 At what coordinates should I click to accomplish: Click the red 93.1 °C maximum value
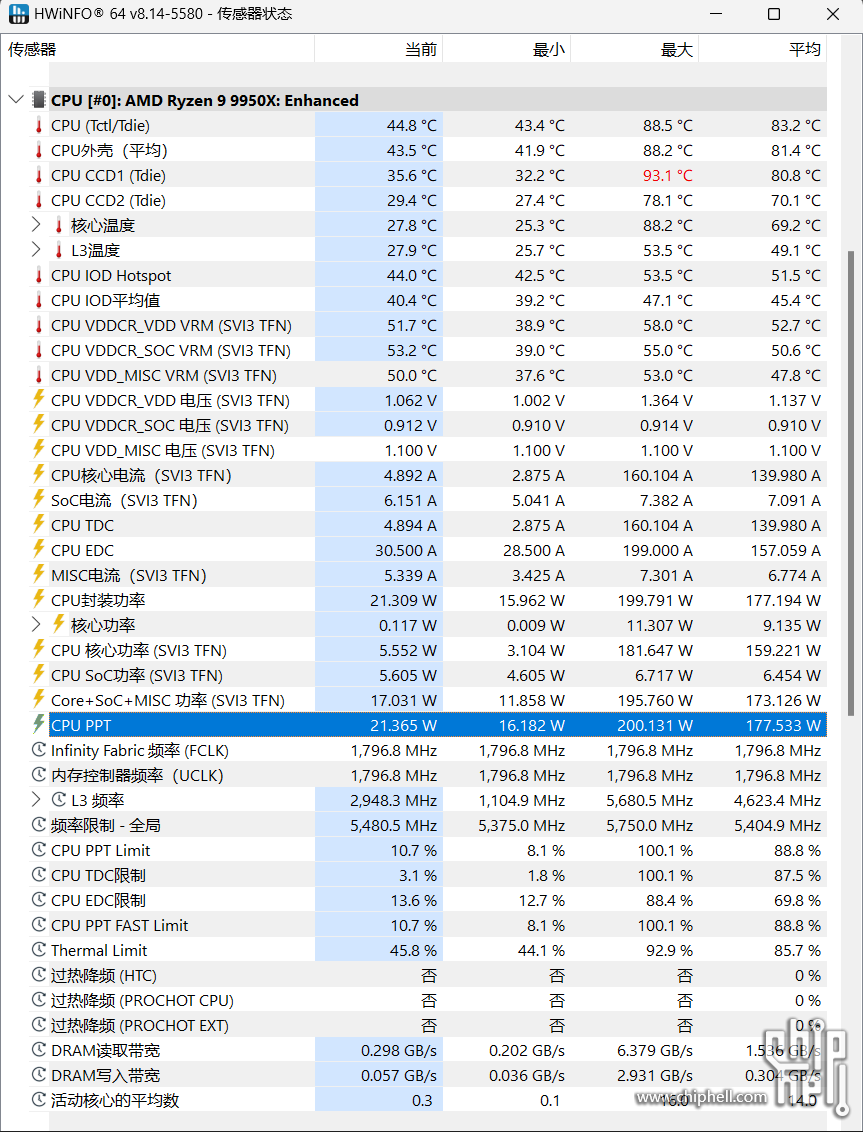coord(668,175)
